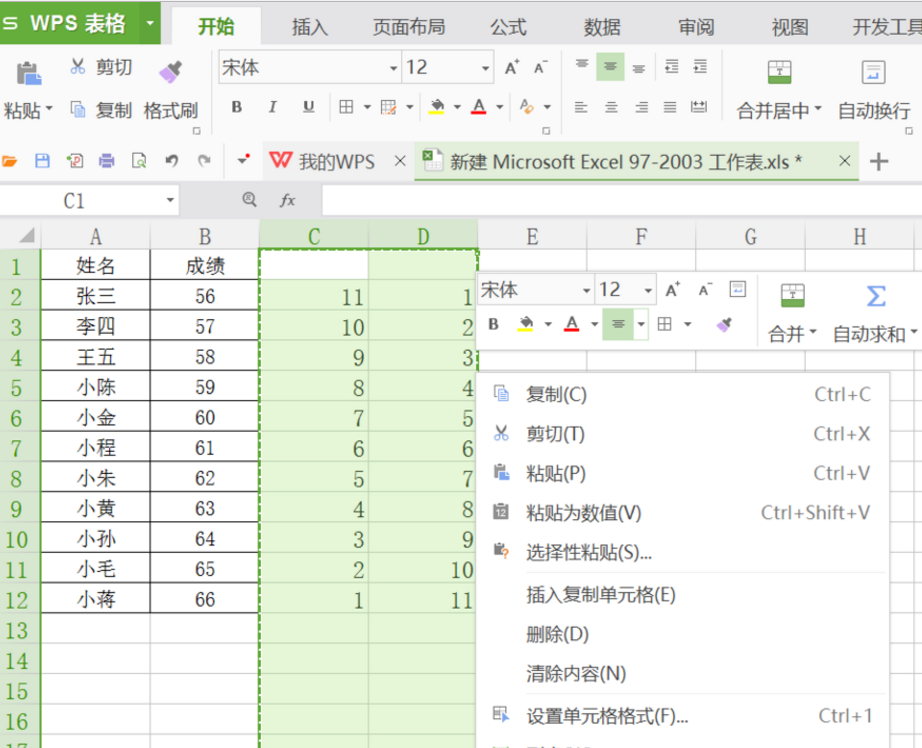Viewport: 922px width, 748px height.
Task: Open the Data (数据) tab
Action: coord(602,26)
